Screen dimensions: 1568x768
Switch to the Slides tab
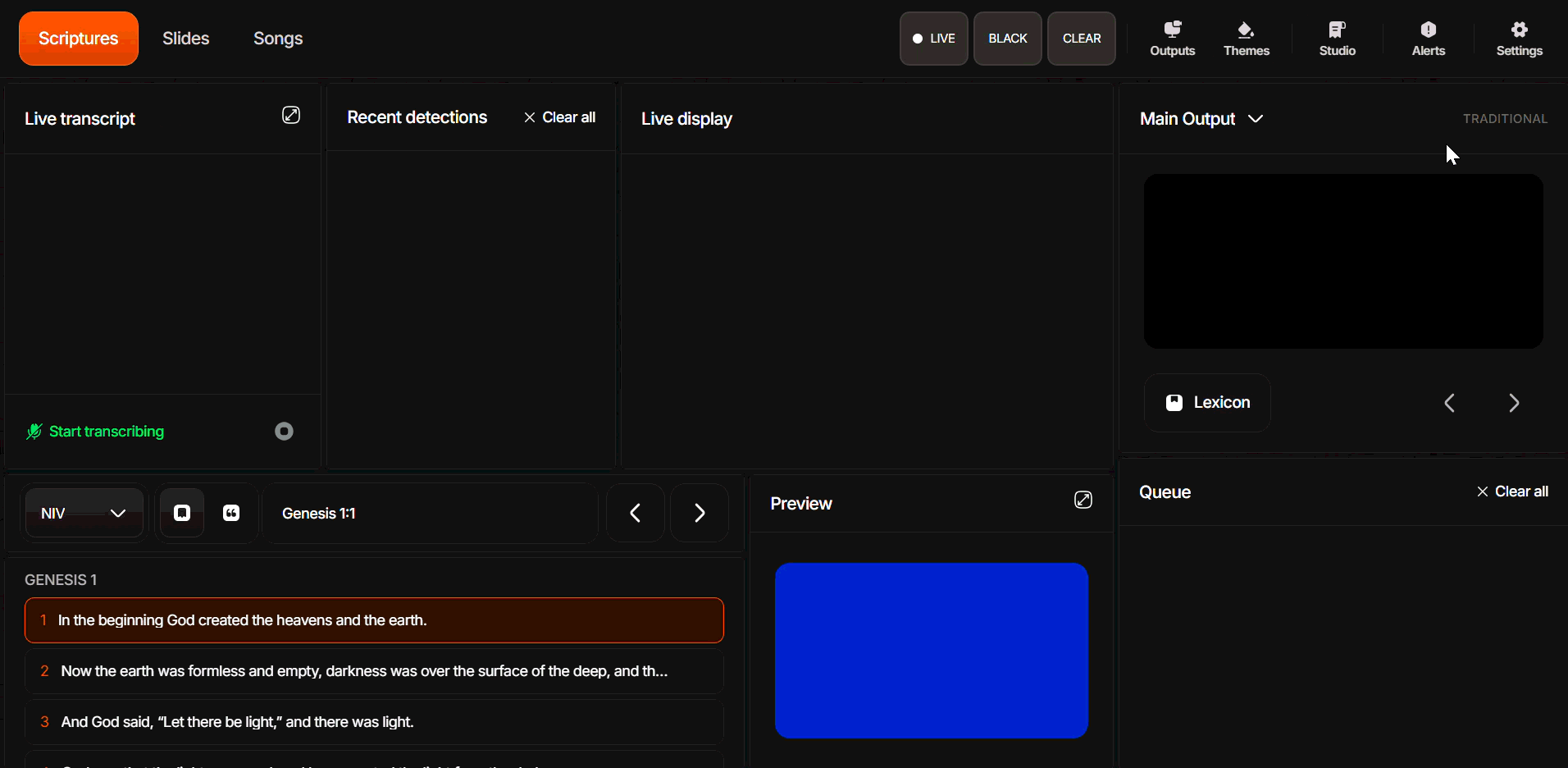tap(186, 39)
